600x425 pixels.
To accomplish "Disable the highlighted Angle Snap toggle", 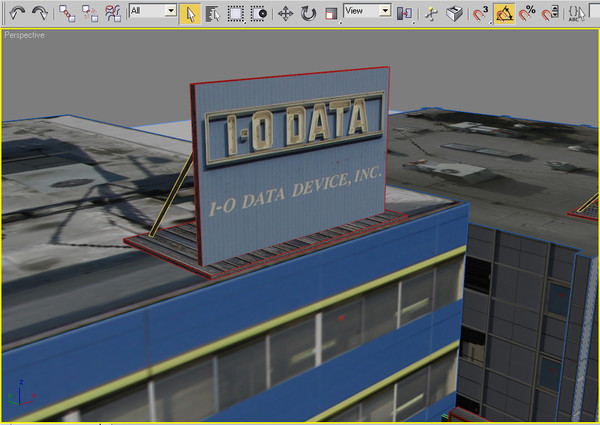I will point(504,14).
